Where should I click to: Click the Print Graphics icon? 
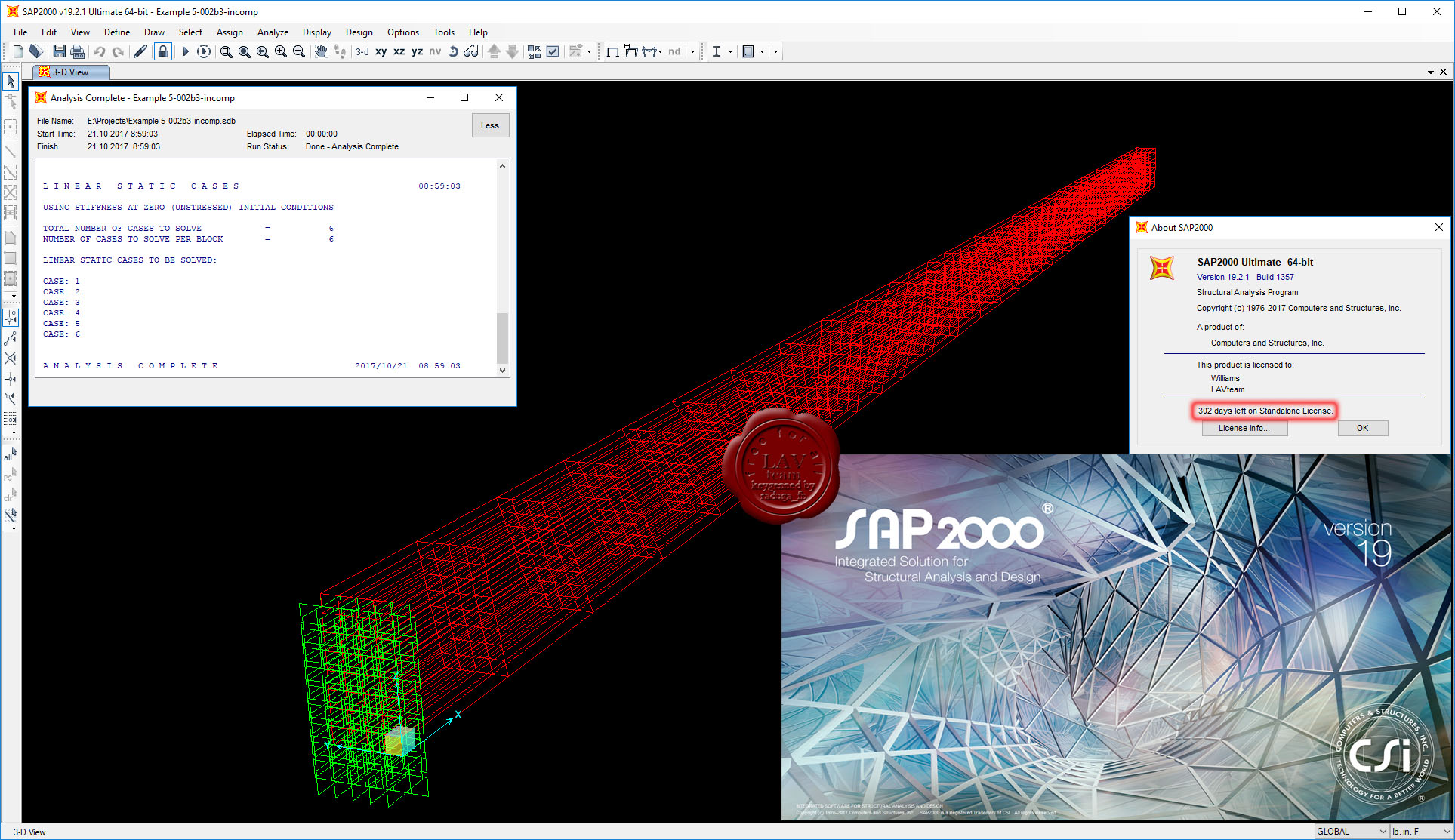pos(77,51)
